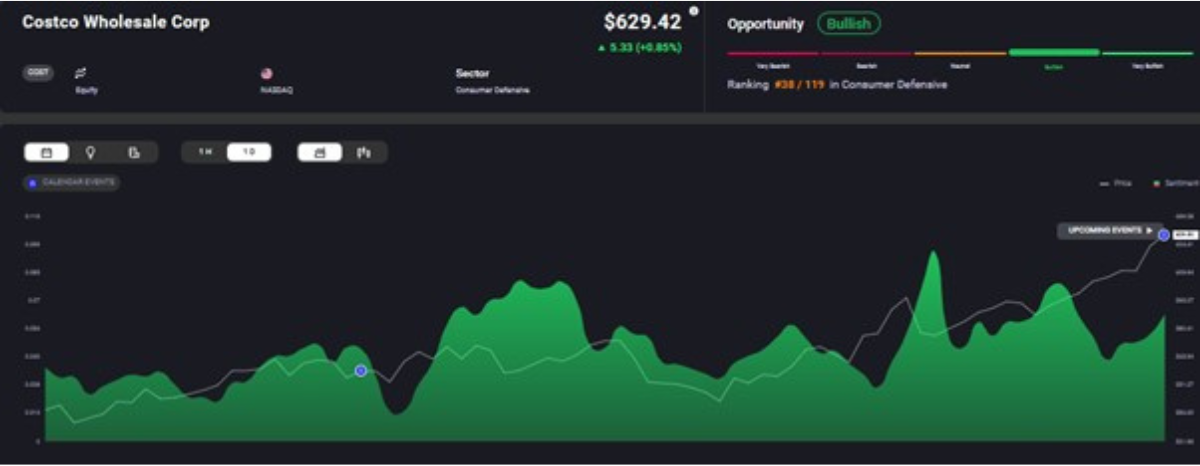The height and width of the screenshot is (466, 1200).
Task: Select the calendar events view icon
Action: pos(46,153)
